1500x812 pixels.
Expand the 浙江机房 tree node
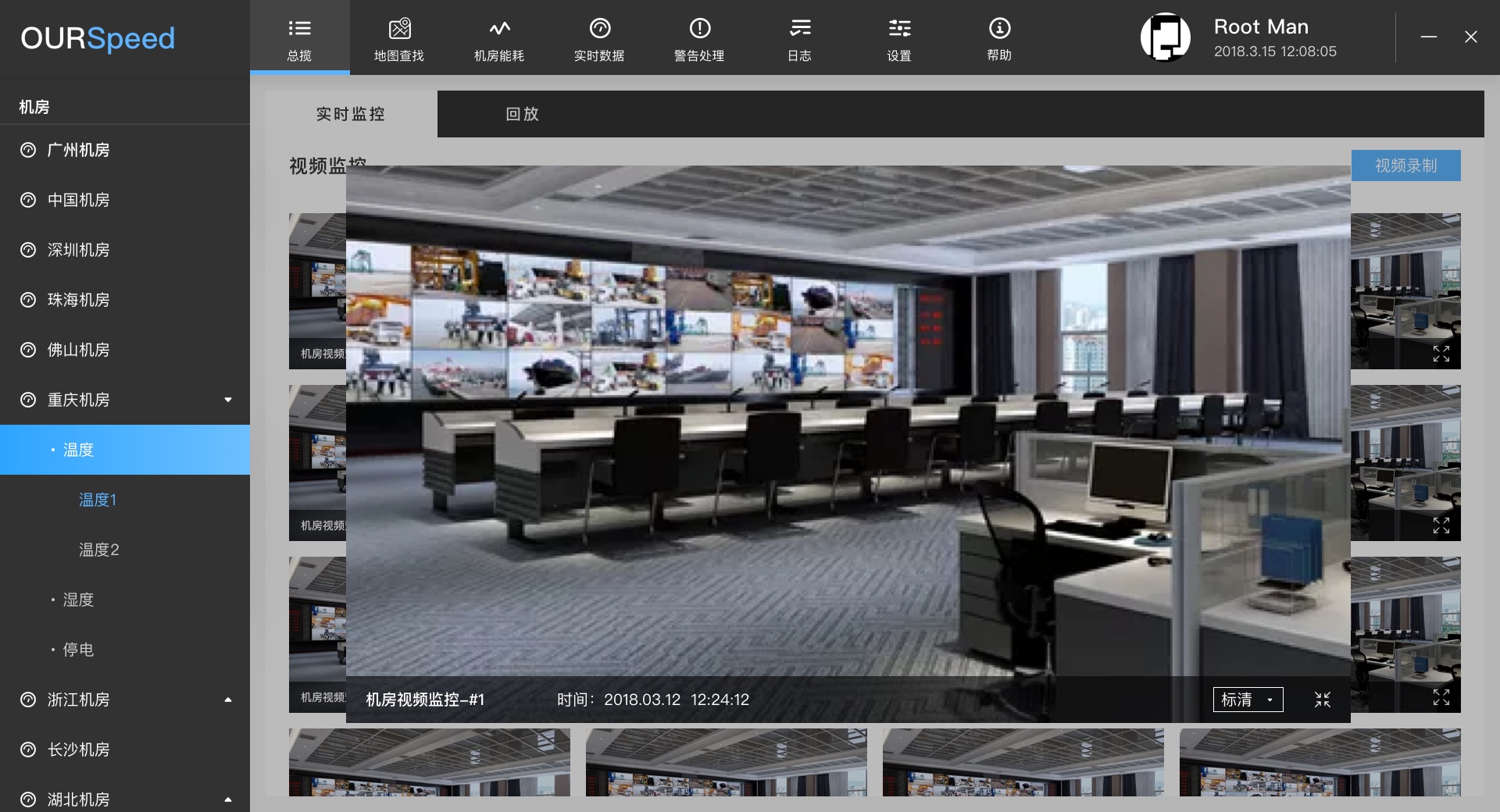pyautogui.click(x=228, y=700)
